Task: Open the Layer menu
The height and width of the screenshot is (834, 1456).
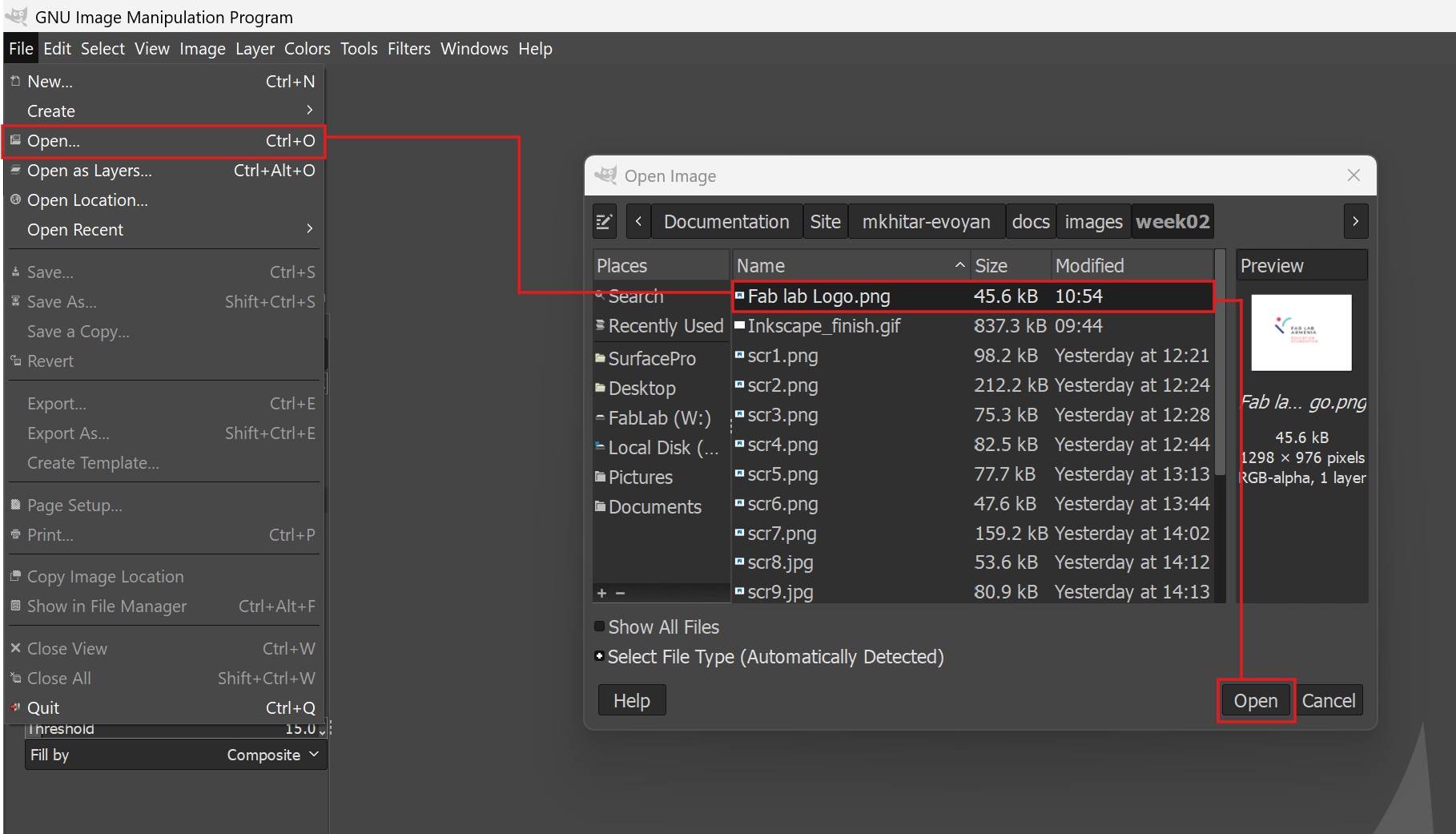Action: coord(255,49)
